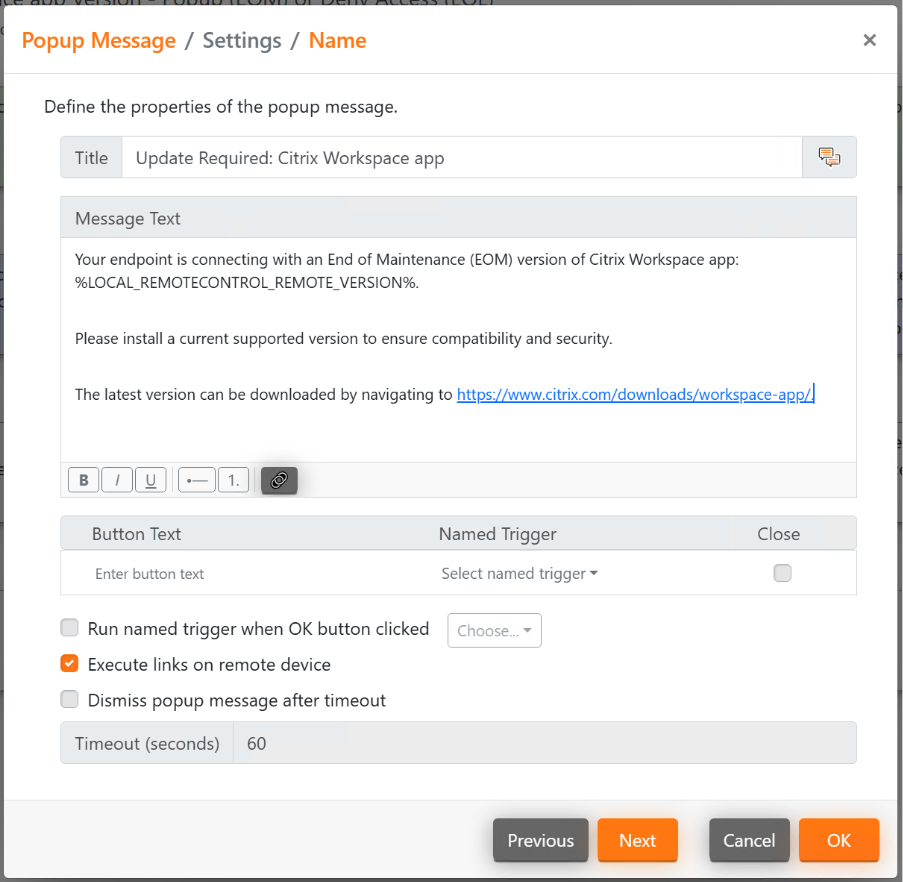The height and width of the screenshot is (882, 903).
Task: Go to Settings breadcrumb
Action: pyautogui.click(x=242, y=40)
